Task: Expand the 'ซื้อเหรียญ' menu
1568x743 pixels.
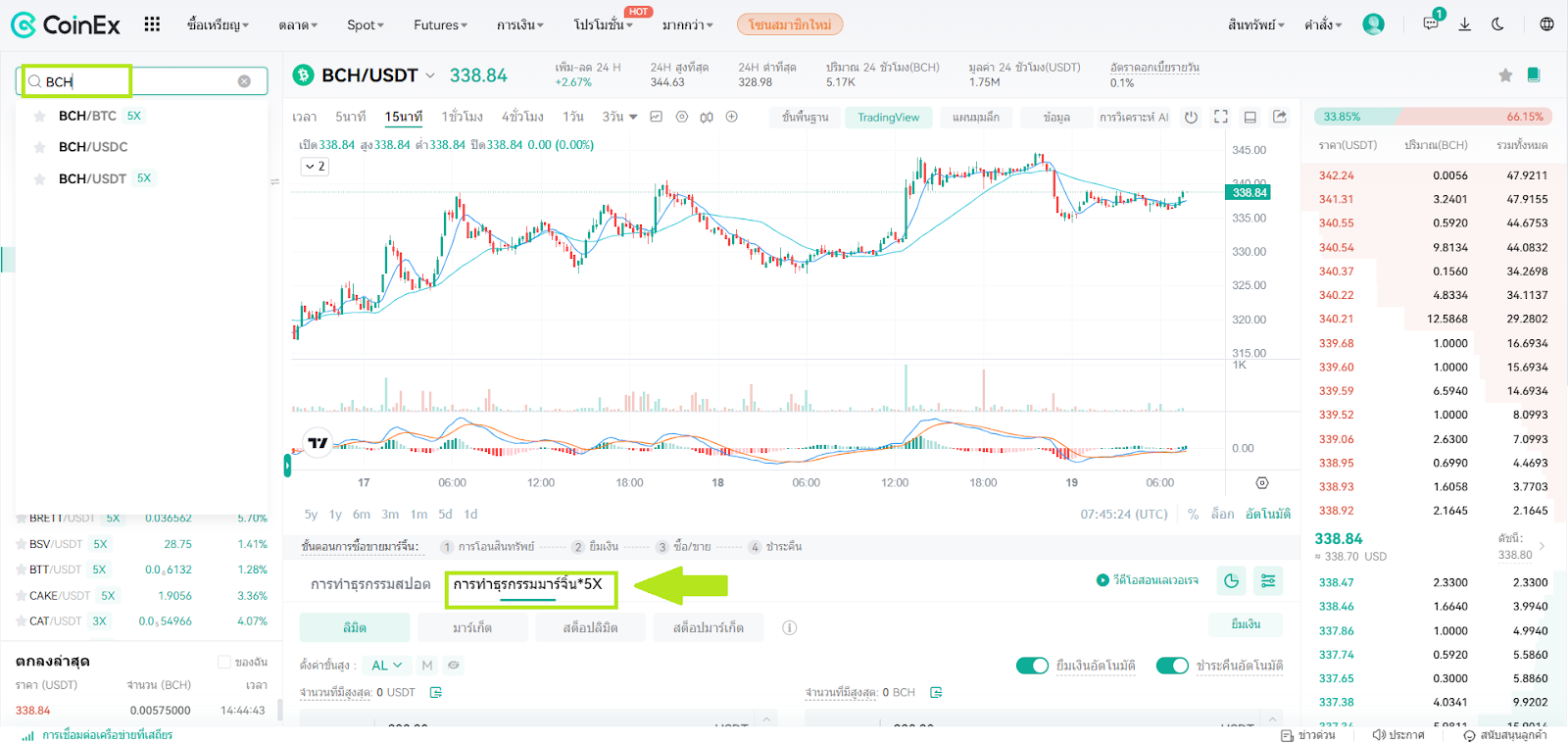Action: 218,25
